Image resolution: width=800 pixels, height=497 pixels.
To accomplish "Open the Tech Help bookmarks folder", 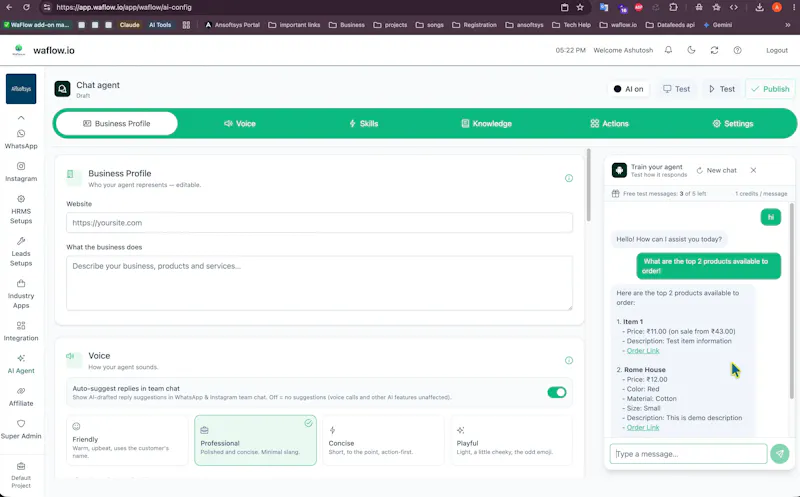I will [x=571, y=24].
